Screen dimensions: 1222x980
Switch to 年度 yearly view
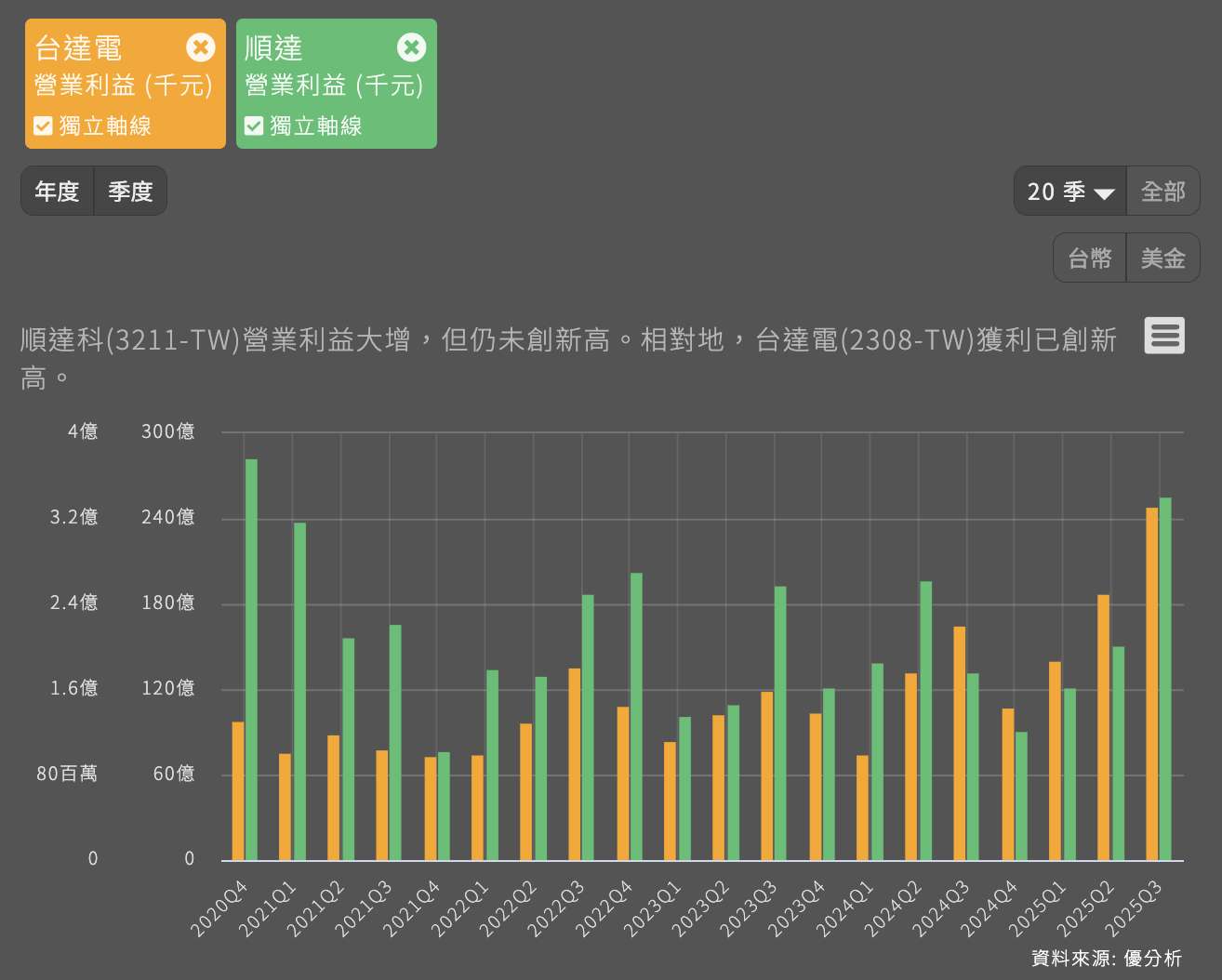click(58, 192)
